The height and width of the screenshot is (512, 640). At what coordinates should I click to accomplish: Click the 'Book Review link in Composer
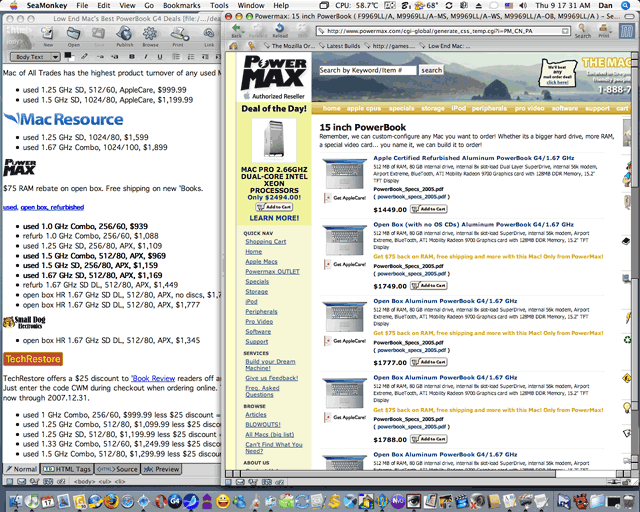(153, 378)
